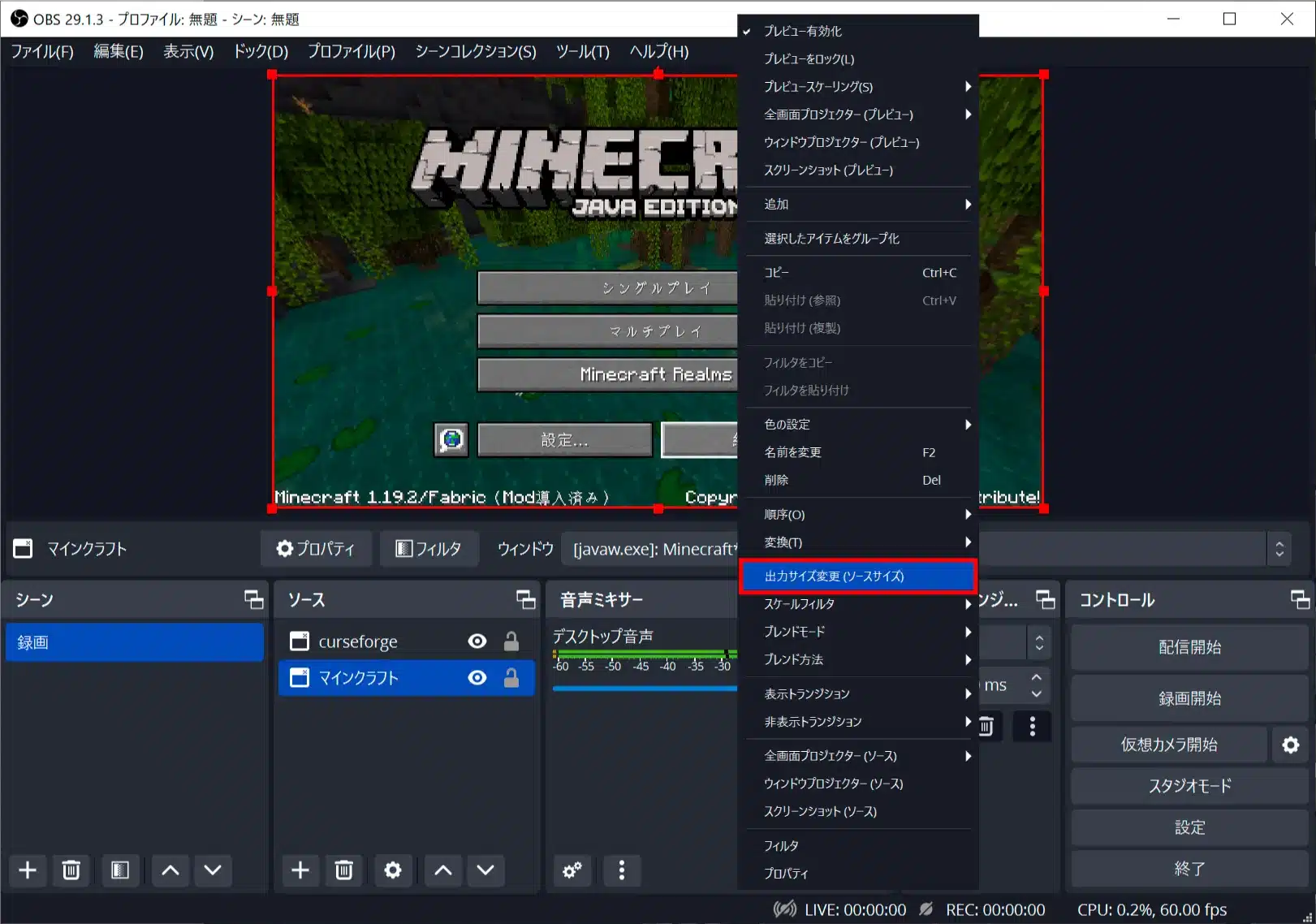
Task: Choose スクリーンショット (ソース) menu item
Action: [x=858, y=811]
